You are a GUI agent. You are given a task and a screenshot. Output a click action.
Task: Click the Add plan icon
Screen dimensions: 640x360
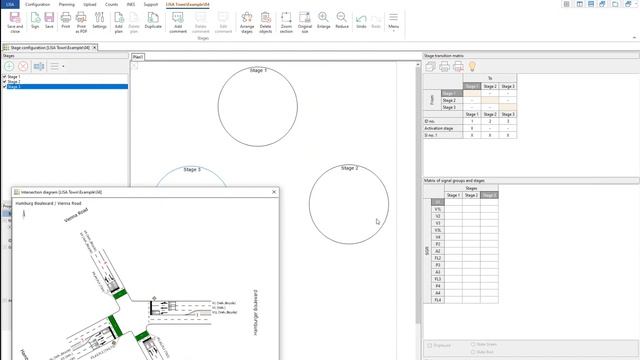(118, 22)
